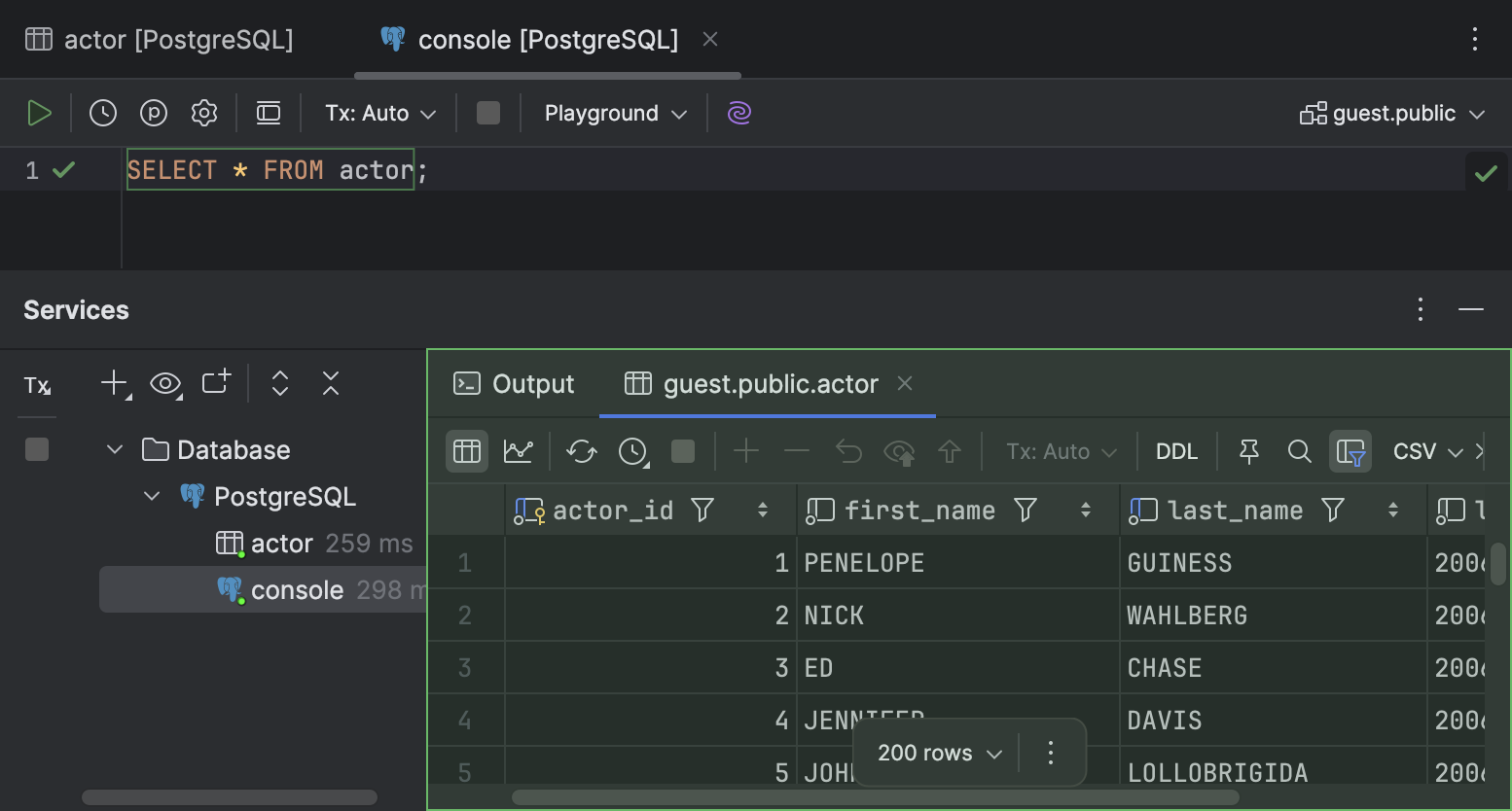This screenshot has height=811, width=1512.
Task: Switch the results to chart view
Action: tap(518, 450)
